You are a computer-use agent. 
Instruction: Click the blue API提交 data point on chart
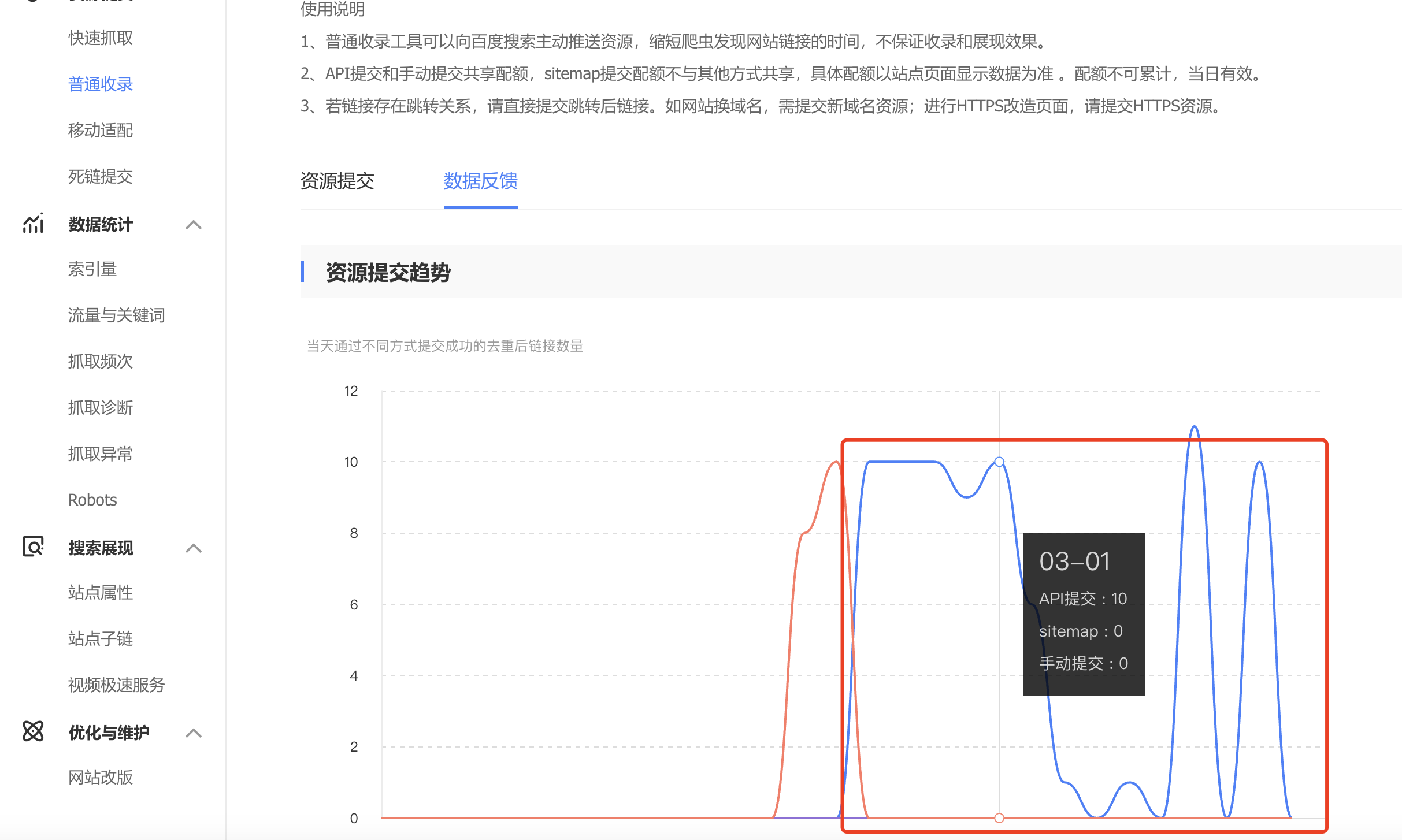coord(999,462)
